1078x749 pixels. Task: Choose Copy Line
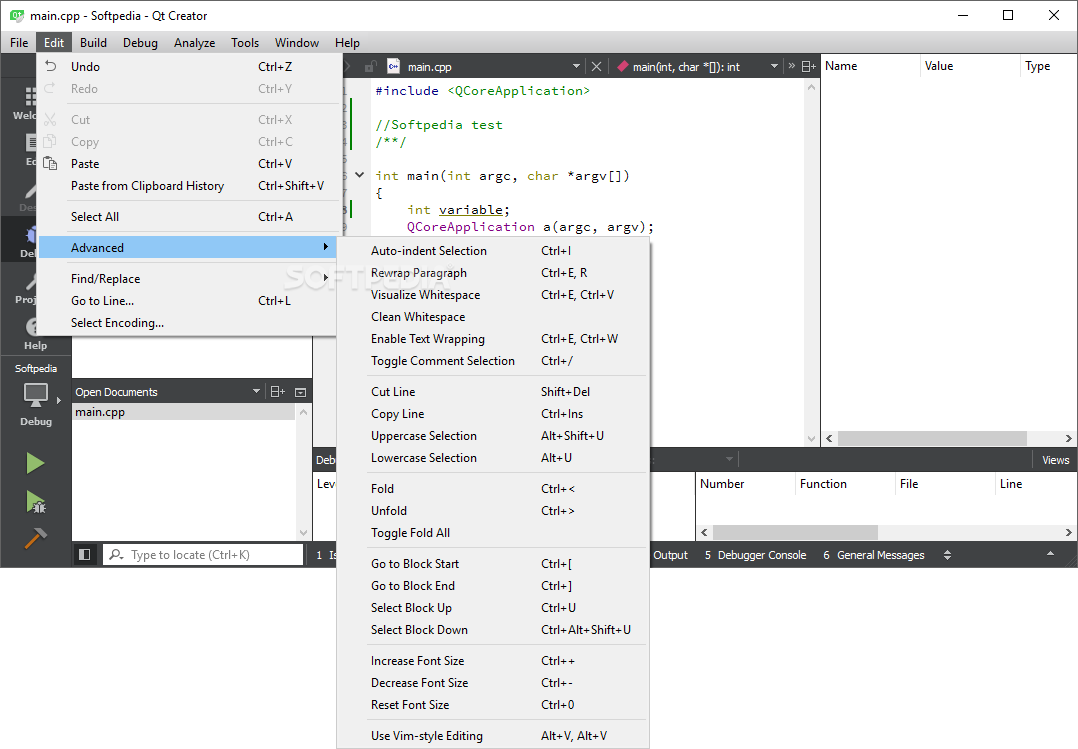tap(493, 414)
